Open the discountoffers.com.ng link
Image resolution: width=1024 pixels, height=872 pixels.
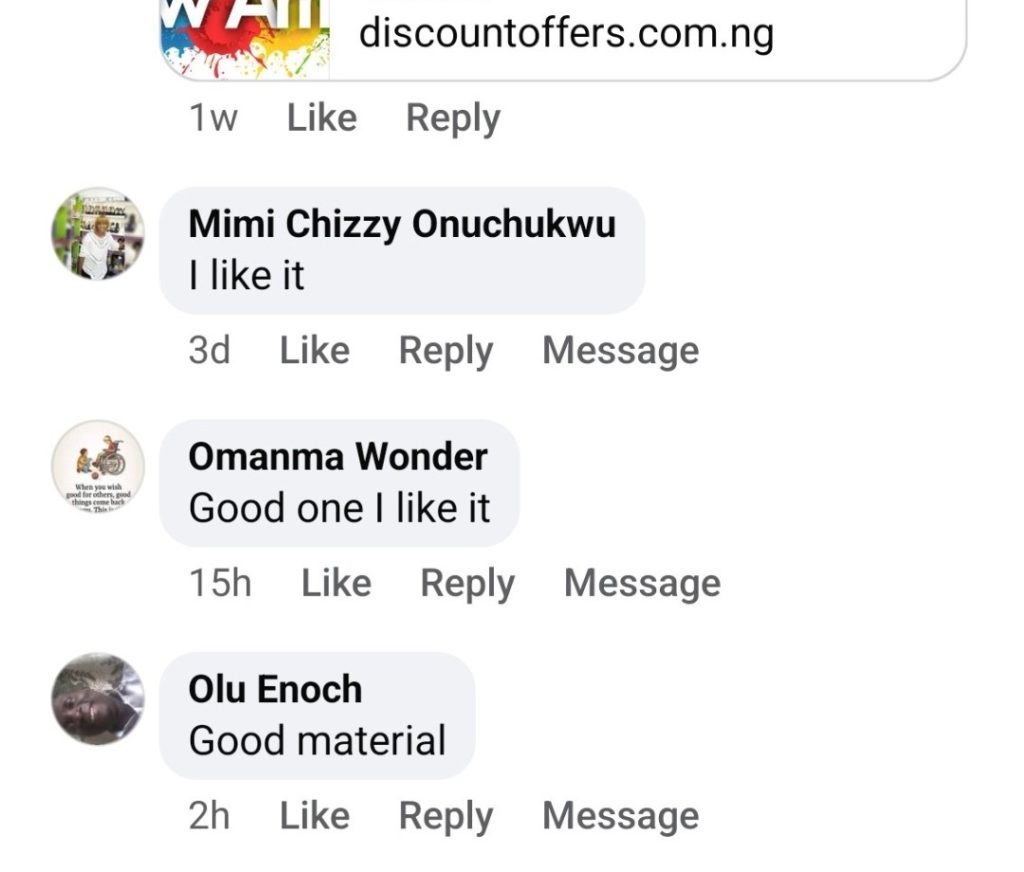pyautogui.click(x=566, y=34)
